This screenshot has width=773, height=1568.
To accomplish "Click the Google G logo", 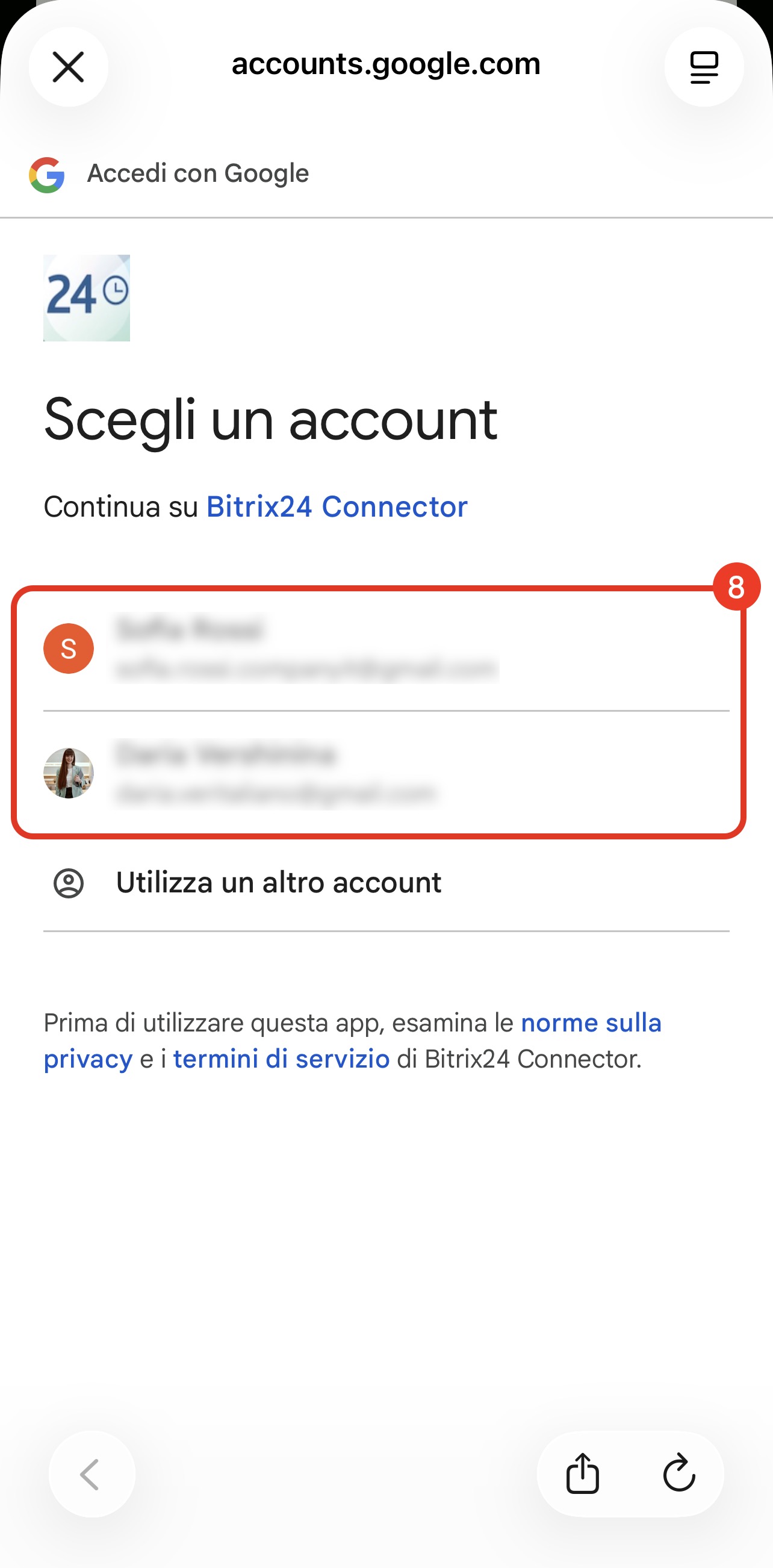I will 47,175.
